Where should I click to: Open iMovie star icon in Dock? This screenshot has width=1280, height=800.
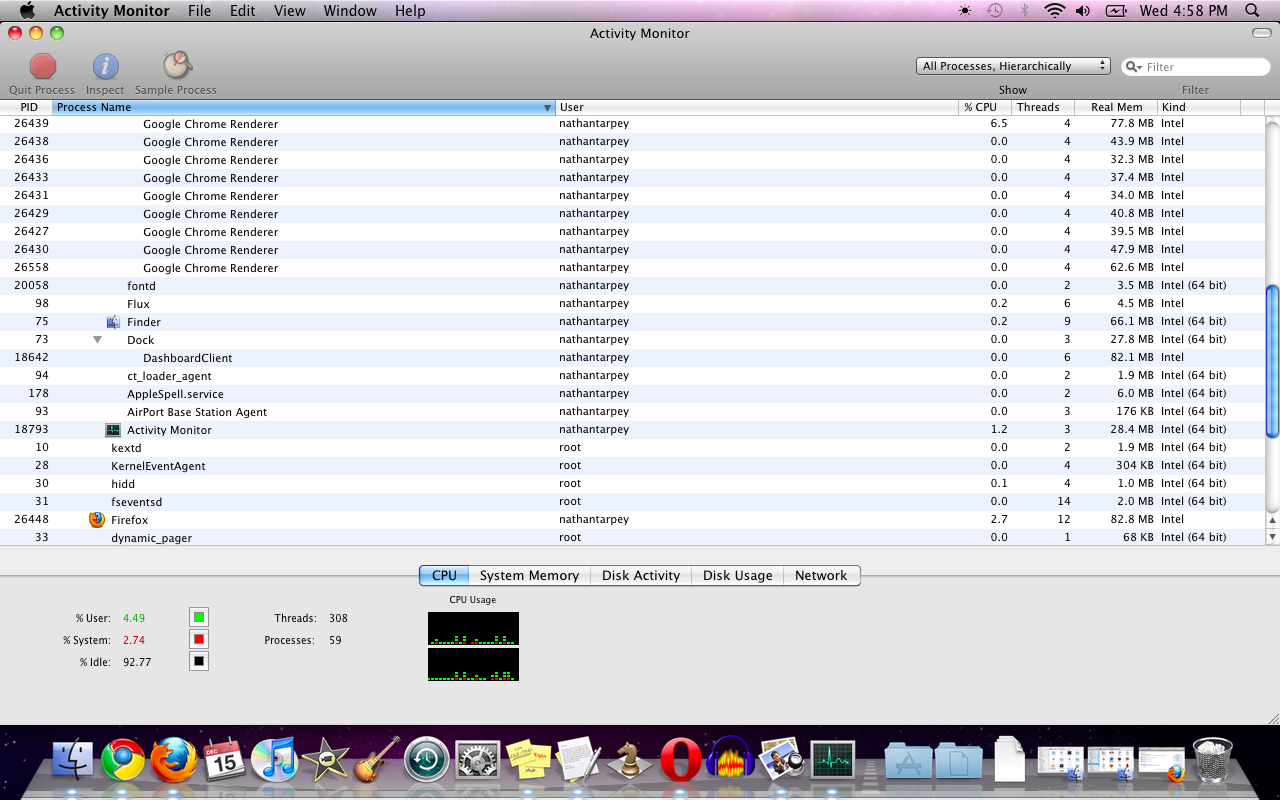[x=326, y=760]
